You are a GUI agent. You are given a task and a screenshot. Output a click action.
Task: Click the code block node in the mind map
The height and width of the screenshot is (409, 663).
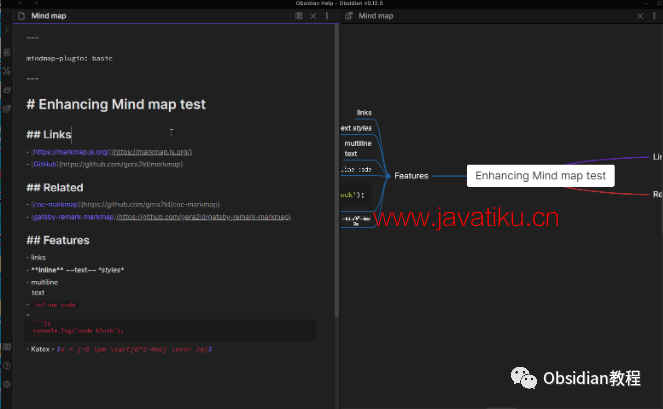click(x=356, y=195)
